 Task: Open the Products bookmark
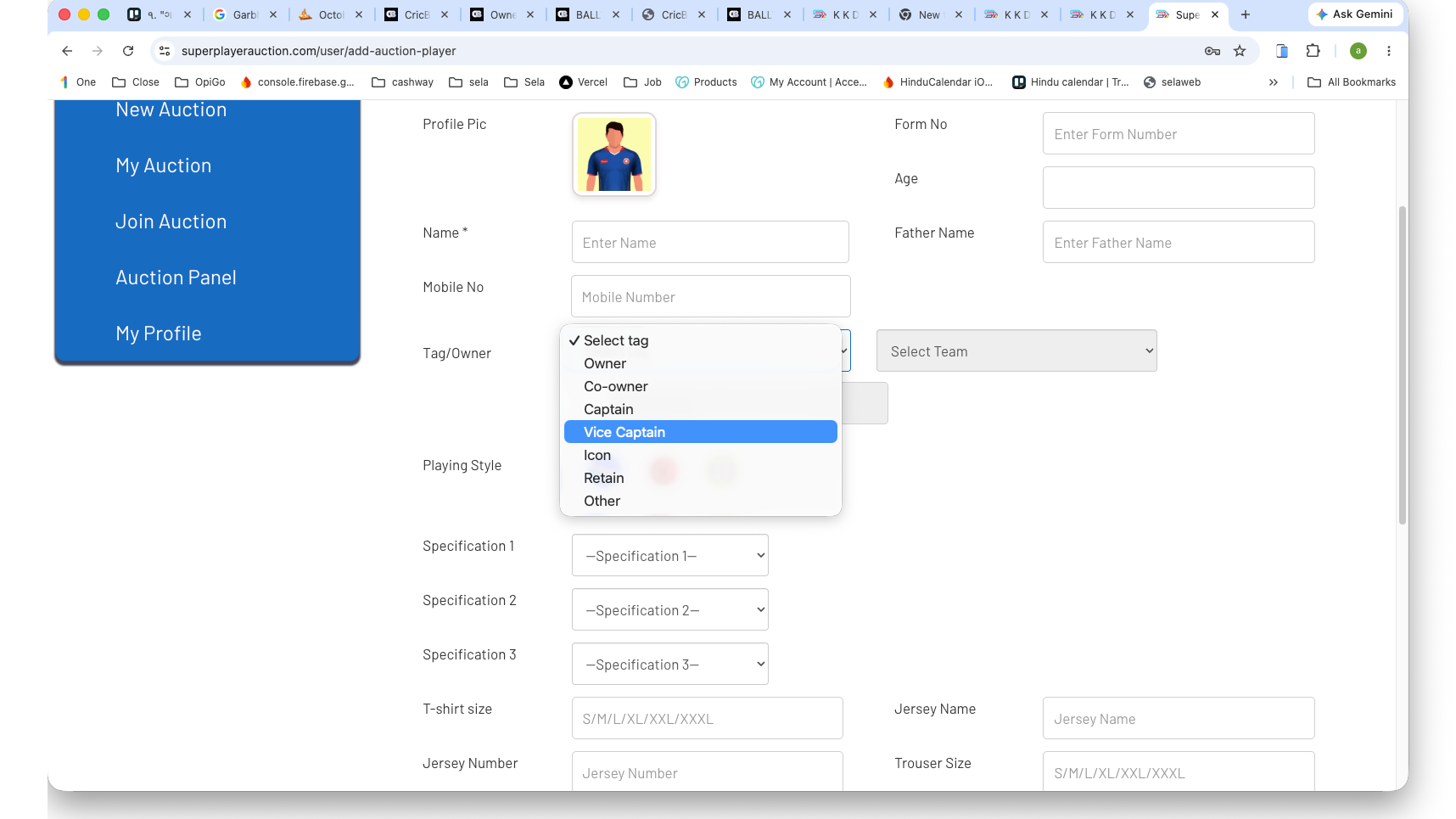(x=706, y=82)
